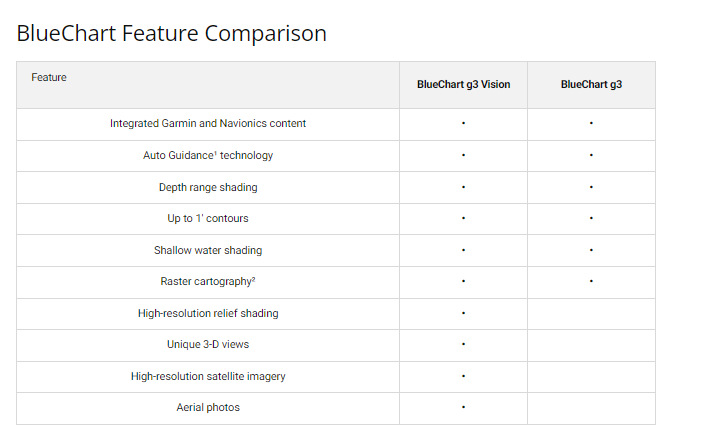Click g3 Vision dot for Unique 3-D views
This screenshot has width=711, height=438.
[x=464, y=345]
